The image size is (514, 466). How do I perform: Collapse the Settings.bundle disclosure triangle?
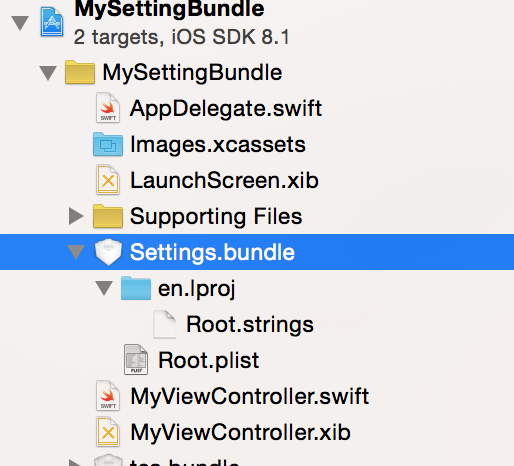pyautogui.click(x=76, y=252)
